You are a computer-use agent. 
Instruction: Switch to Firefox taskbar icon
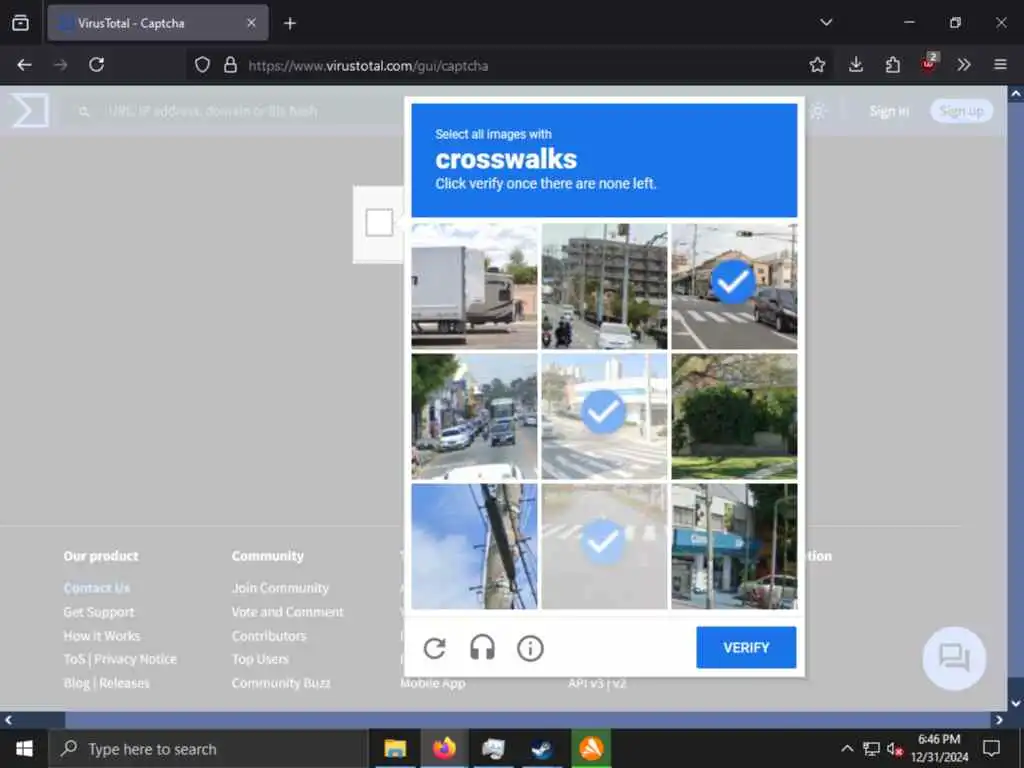click(444, 748)
